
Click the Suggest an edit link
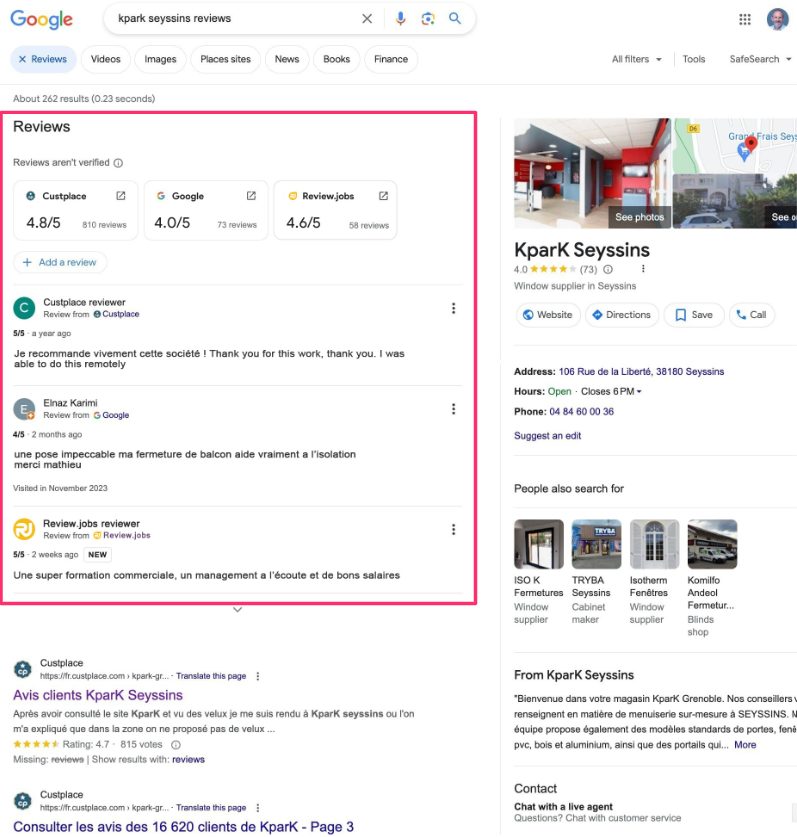tap(547, 436)
